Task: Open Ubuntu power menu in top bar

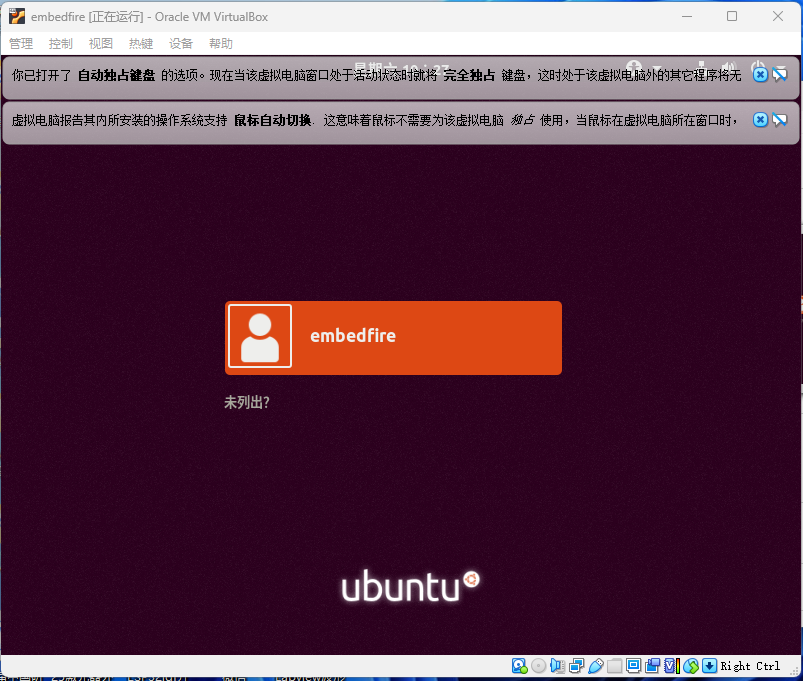Action: (757, 67)
